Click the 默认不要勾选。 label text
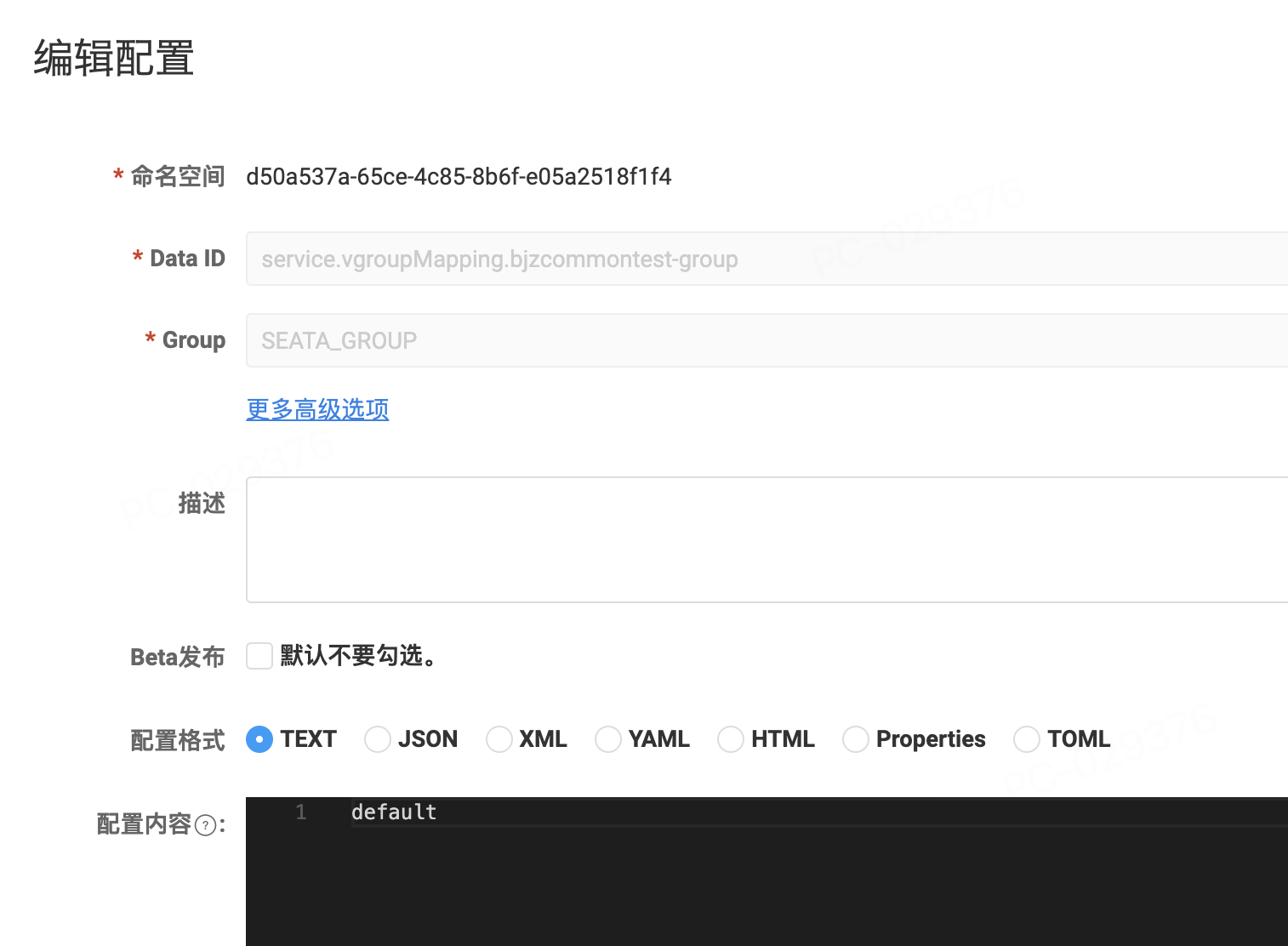 [358, 656]
